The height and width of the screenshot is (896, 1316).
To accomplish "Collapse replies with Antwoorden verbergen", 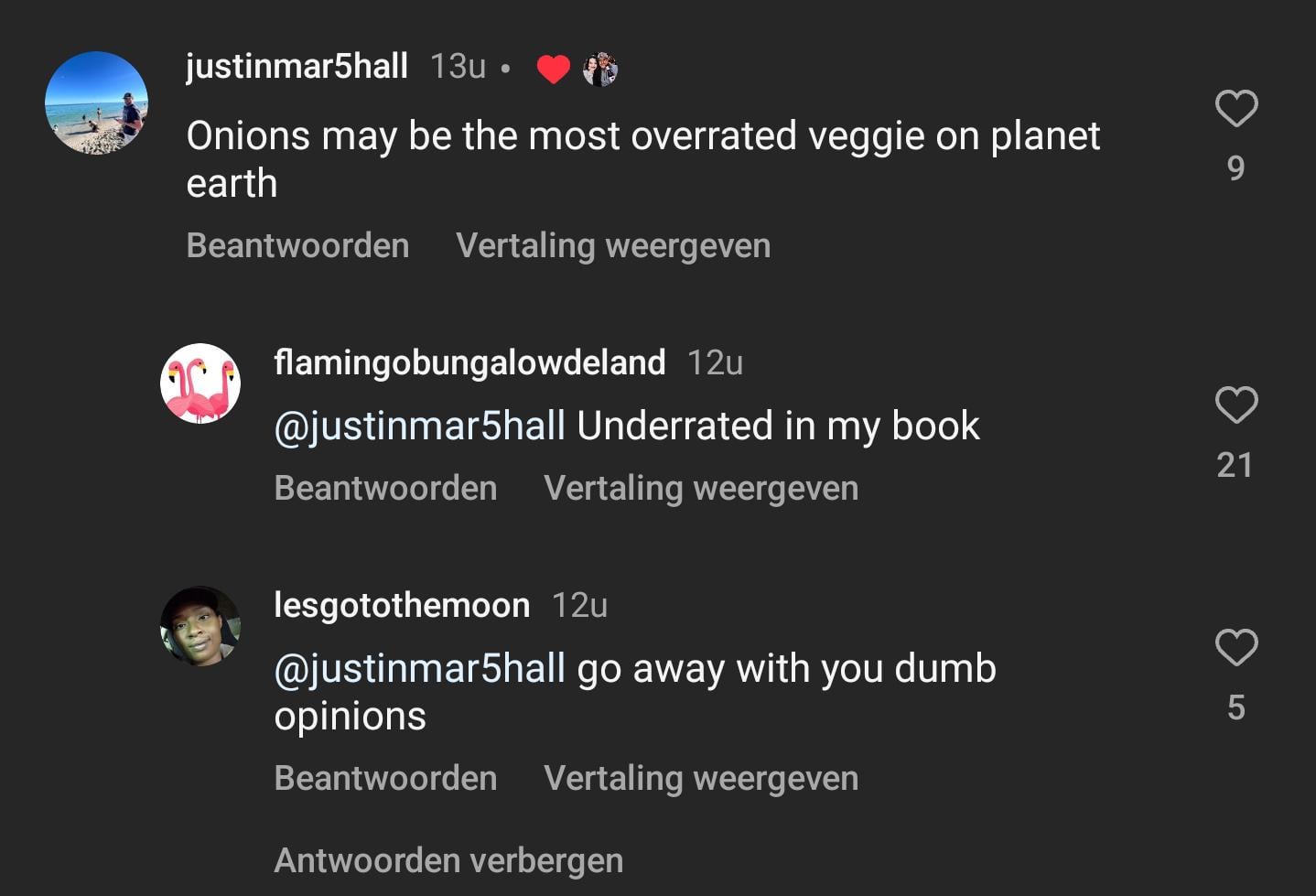I will pos(448,860).
